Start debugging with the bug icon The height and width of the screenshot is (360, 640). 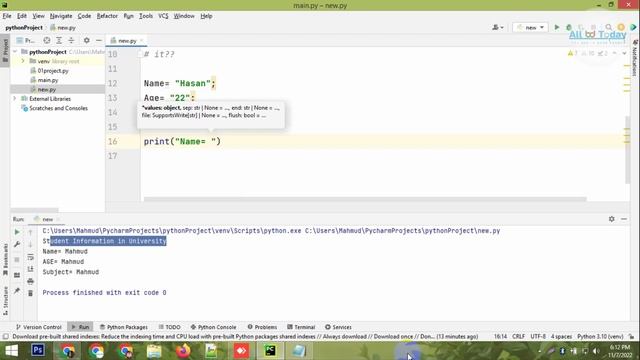[569, 27]
